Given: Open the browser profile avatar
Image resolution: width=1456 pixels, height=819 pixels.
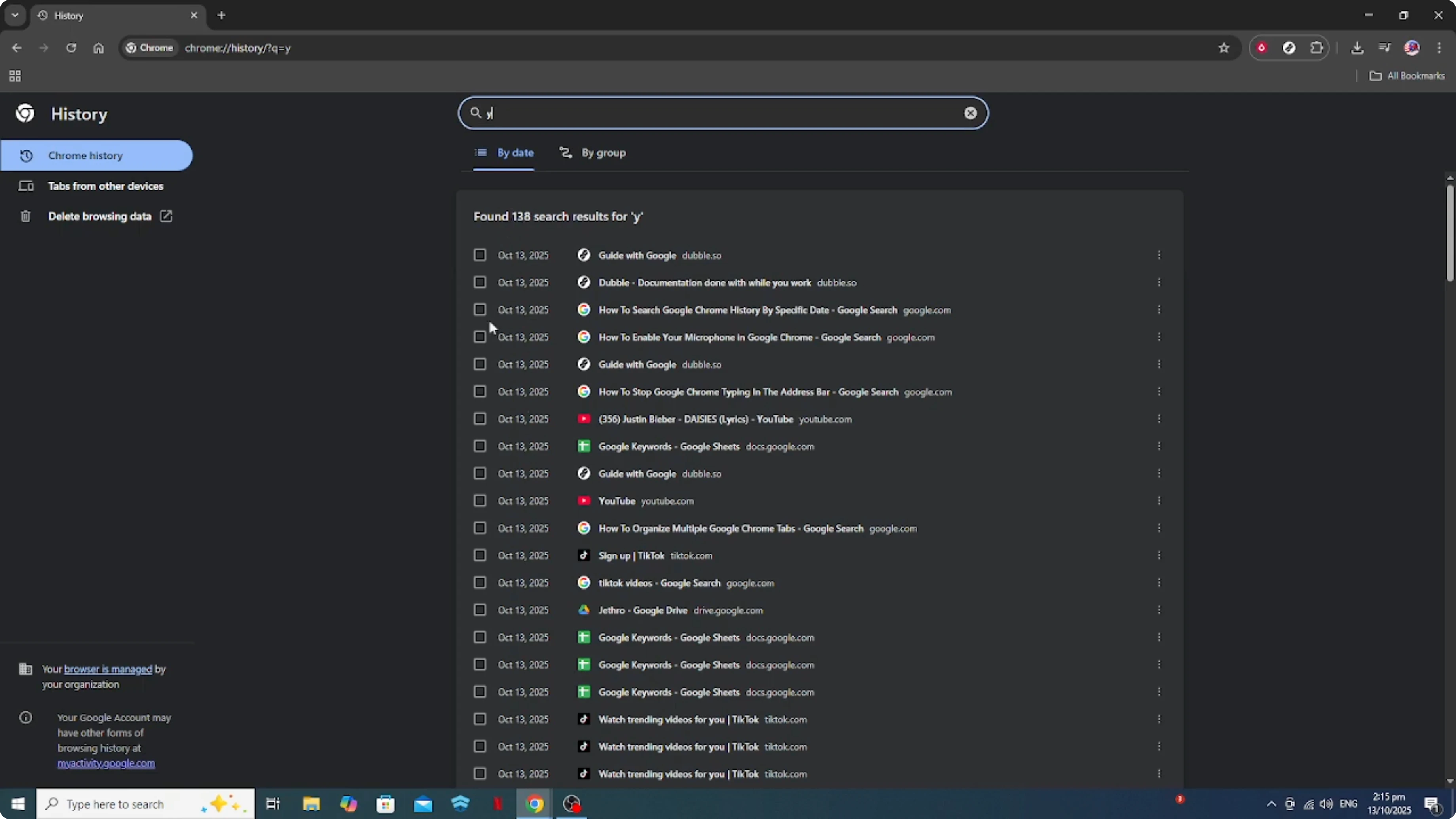Looking at the screenshot, I should pos(1412,47).
